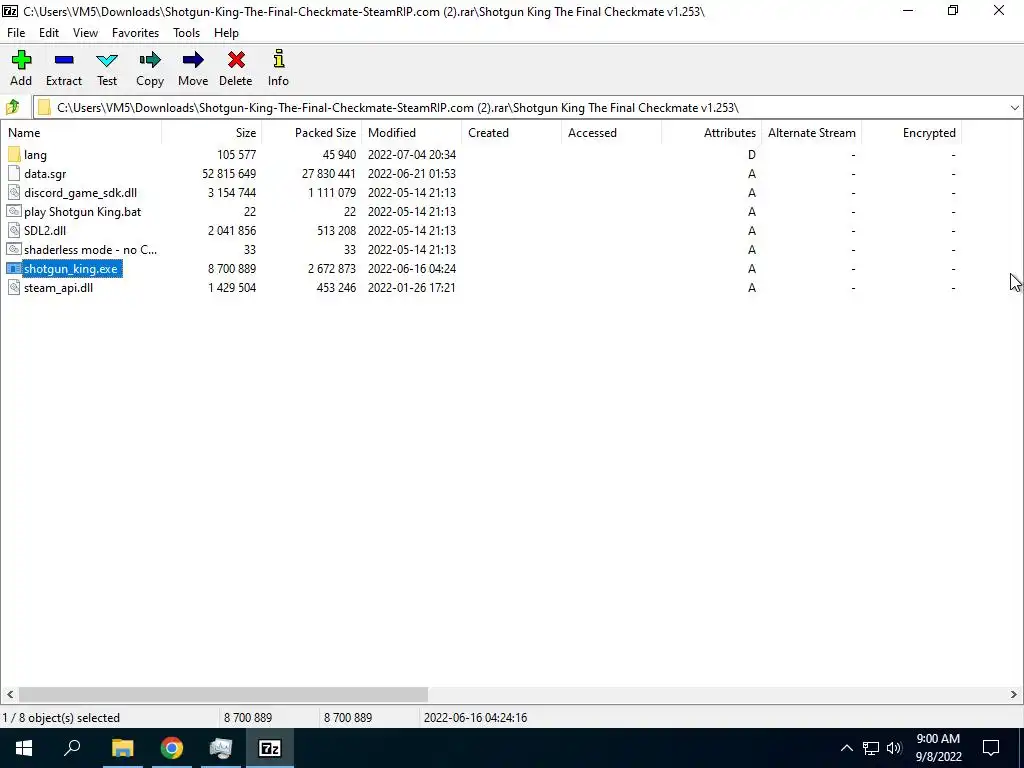Select the play Shotgun King.bat icon
1024x768 pixels.
point(14,212)
